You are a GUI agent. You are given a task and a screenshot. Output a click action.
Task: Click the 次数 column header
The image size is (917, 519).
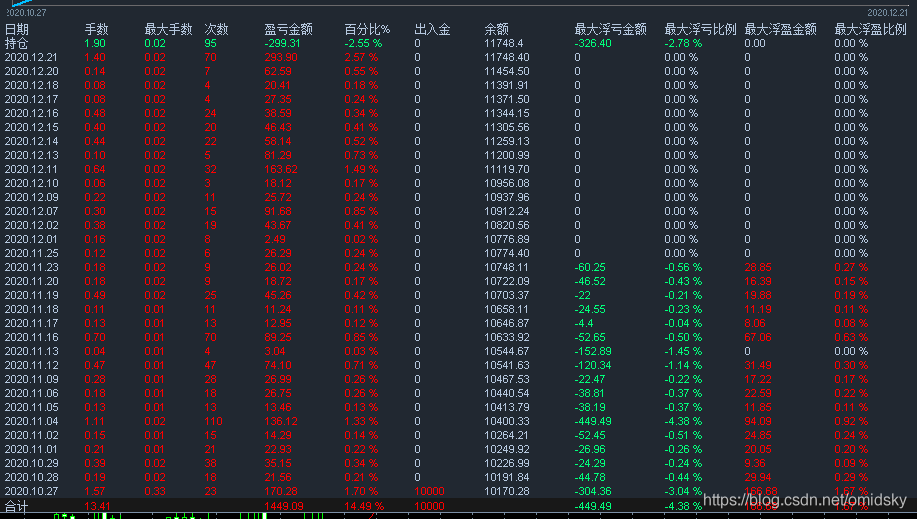click(x=216, y=29)
